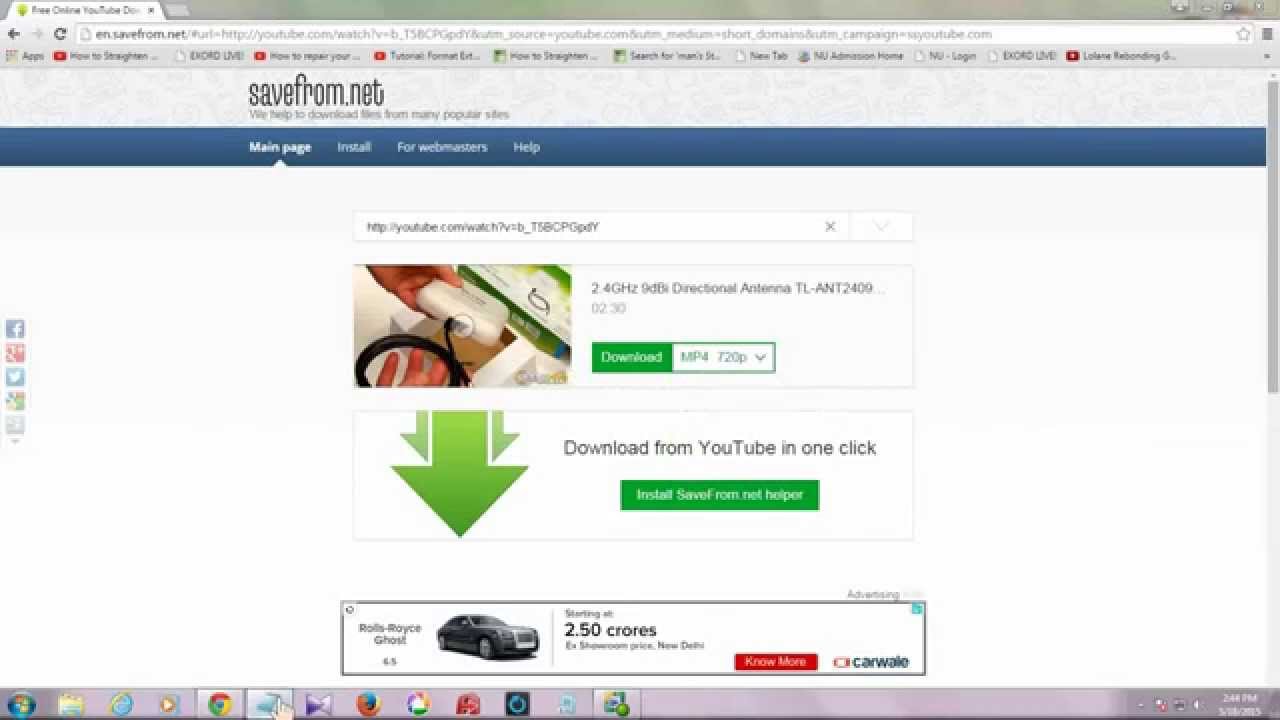Viewport: 1280px width, 720px height.
Task: Open File Explorer from the taskbar
Action: point(71,704)
